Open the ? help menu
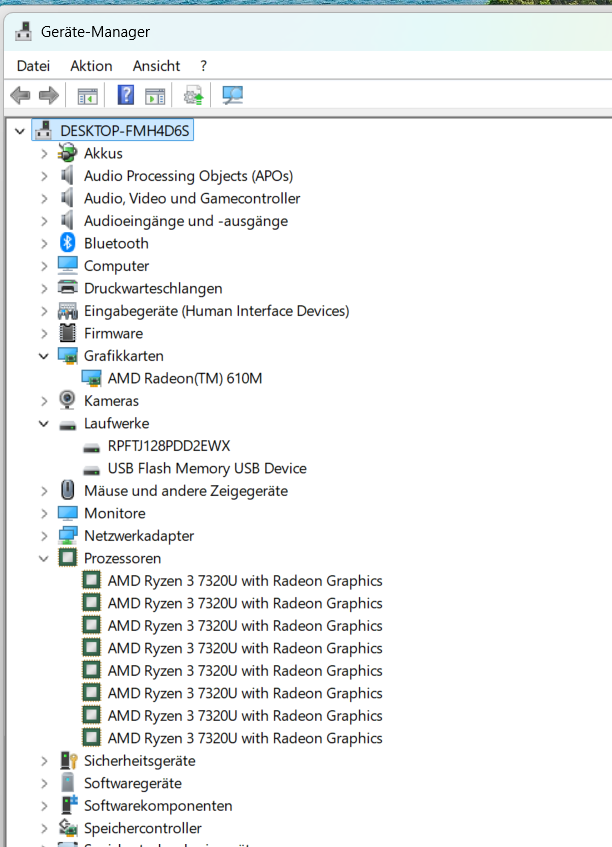 (203, 66)
